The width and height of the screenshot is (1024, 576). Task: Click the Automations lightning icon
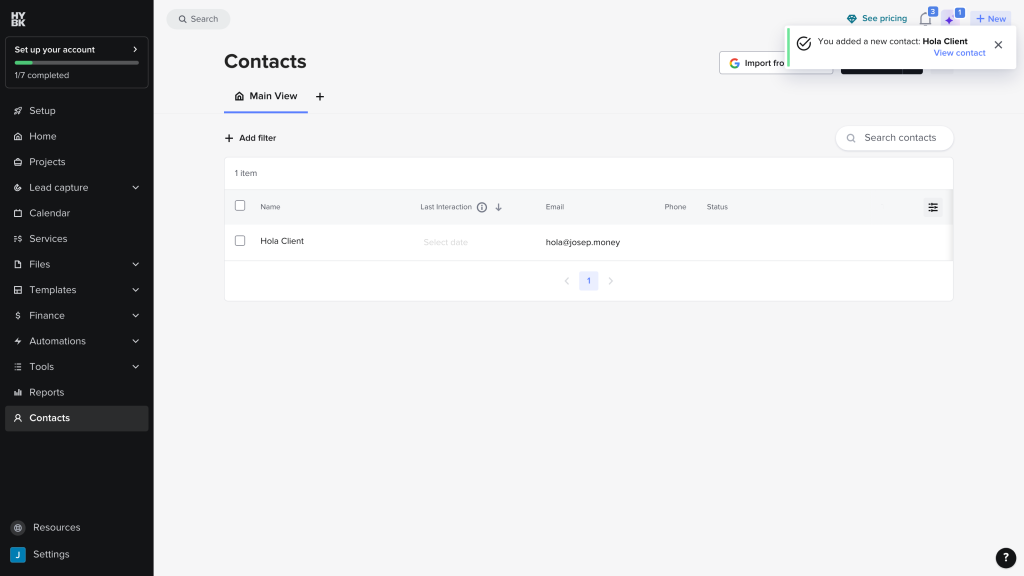coord(18,341)
